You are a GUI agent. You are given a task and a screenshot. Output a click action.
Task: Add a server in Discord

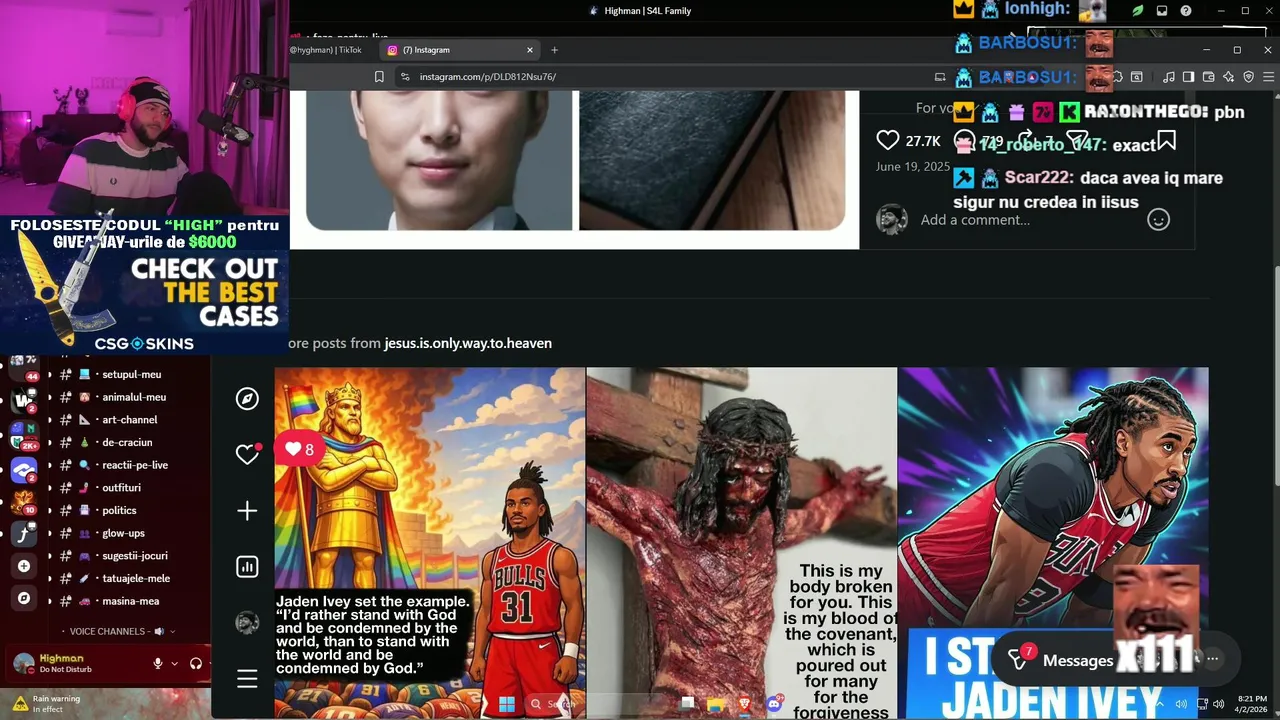coord(24,566)
